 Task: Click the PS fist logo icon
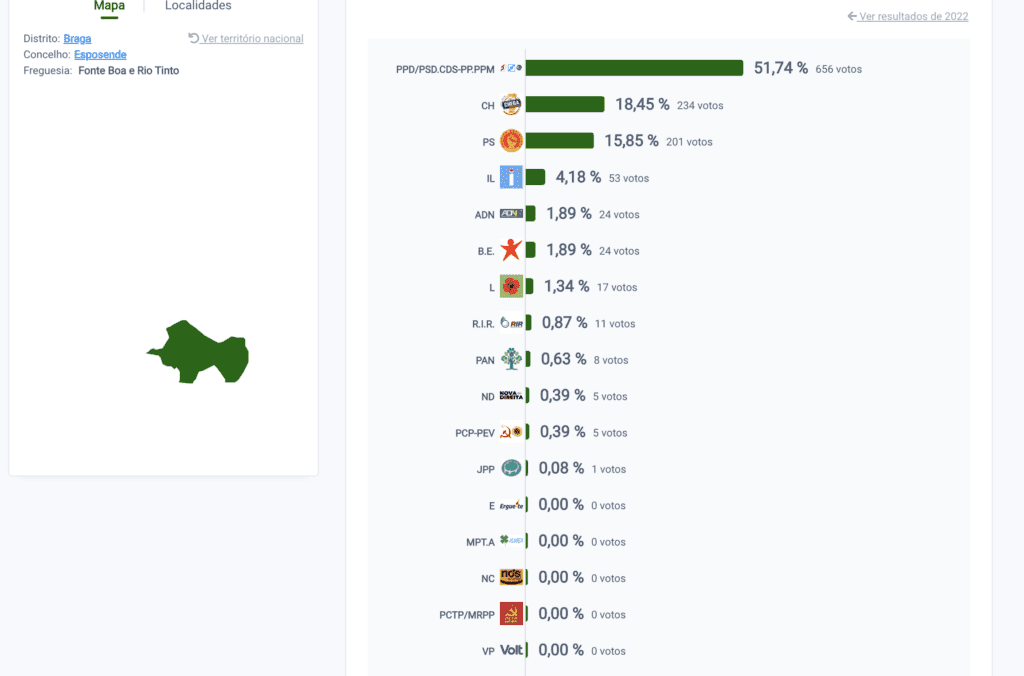511,141
